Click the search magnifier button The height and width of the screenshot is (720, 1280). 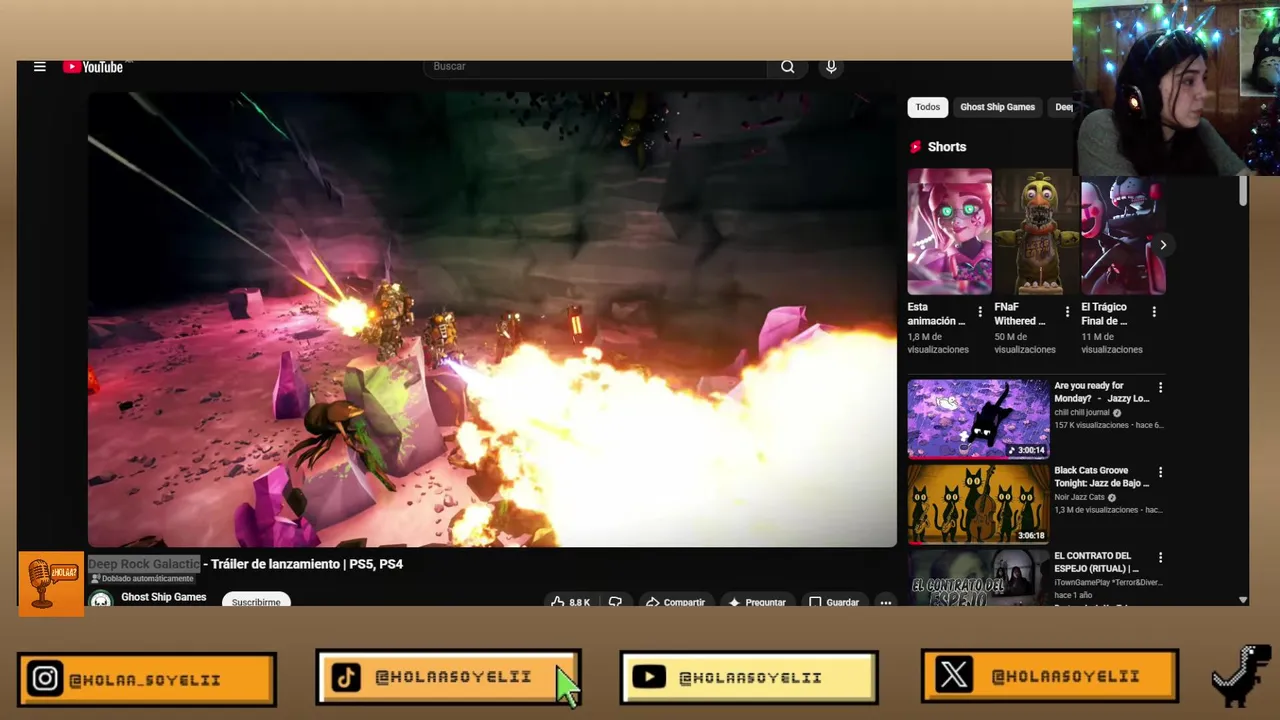click(x=788, y=67)
